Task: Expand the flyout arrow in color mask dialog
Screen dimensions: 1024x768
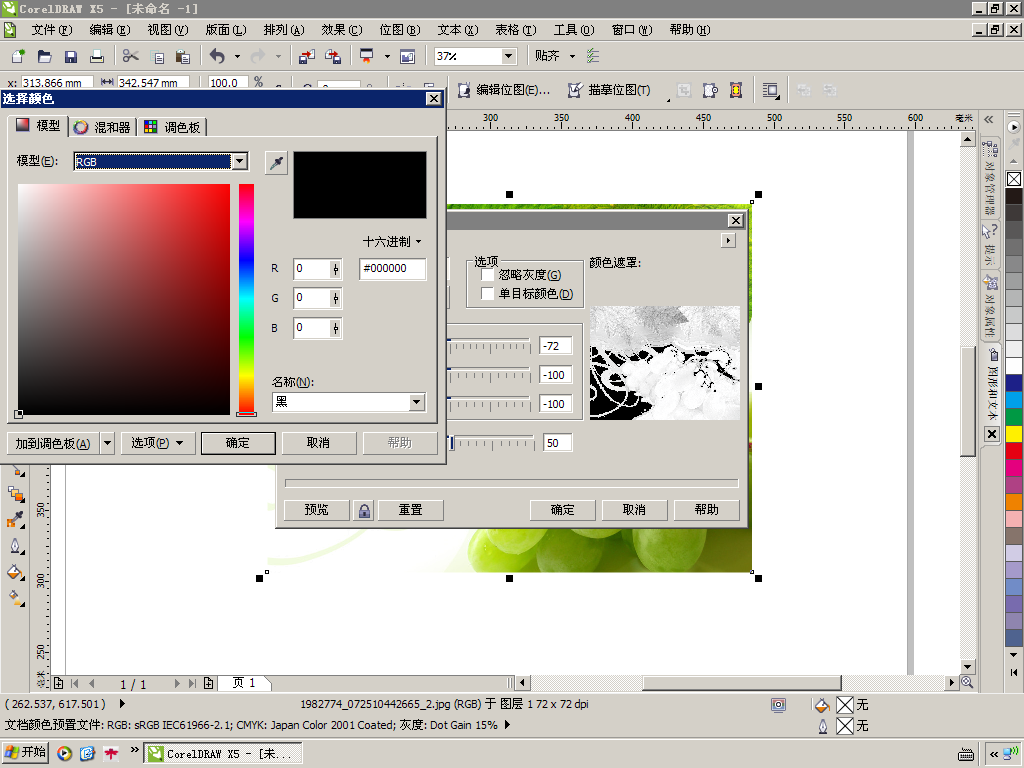Action: click(728, 240)
